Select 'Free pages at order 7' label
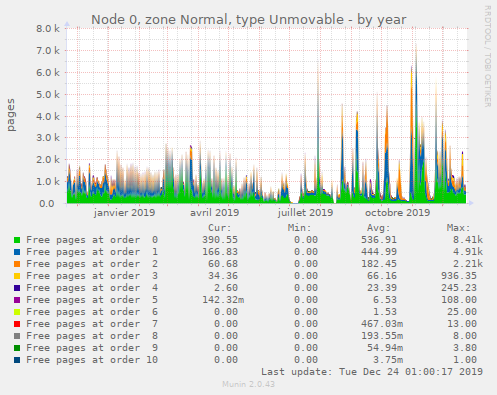The height and width of the screenshot is (395, 497). click(92, 324)
